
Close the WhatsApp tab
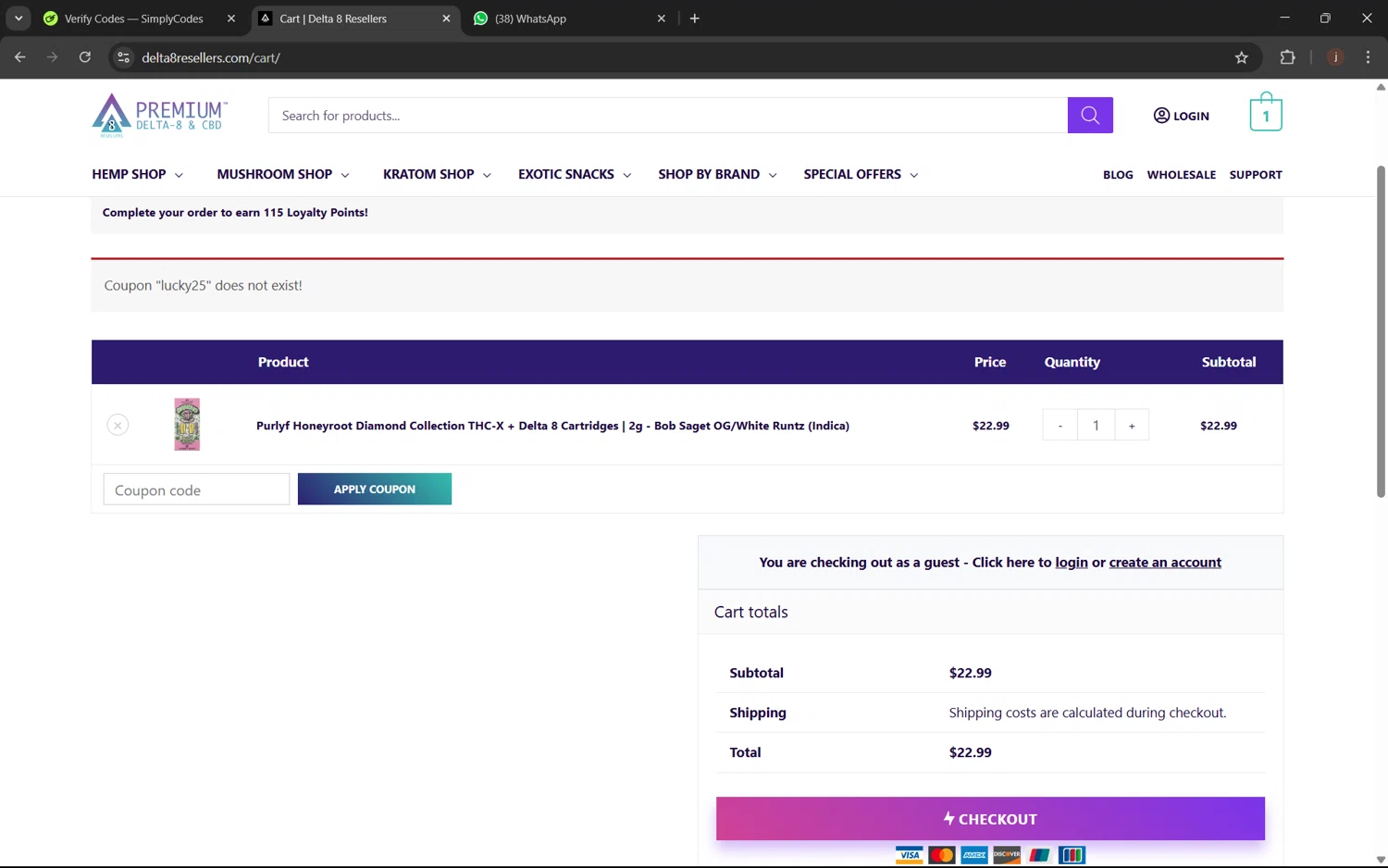tap(661, 19)
